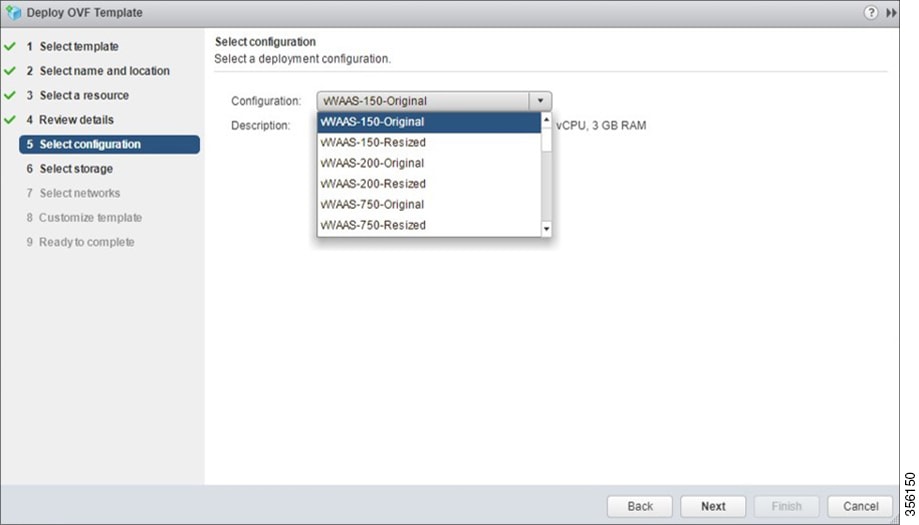Click the 'Description:' label

(x=261, y=125)
